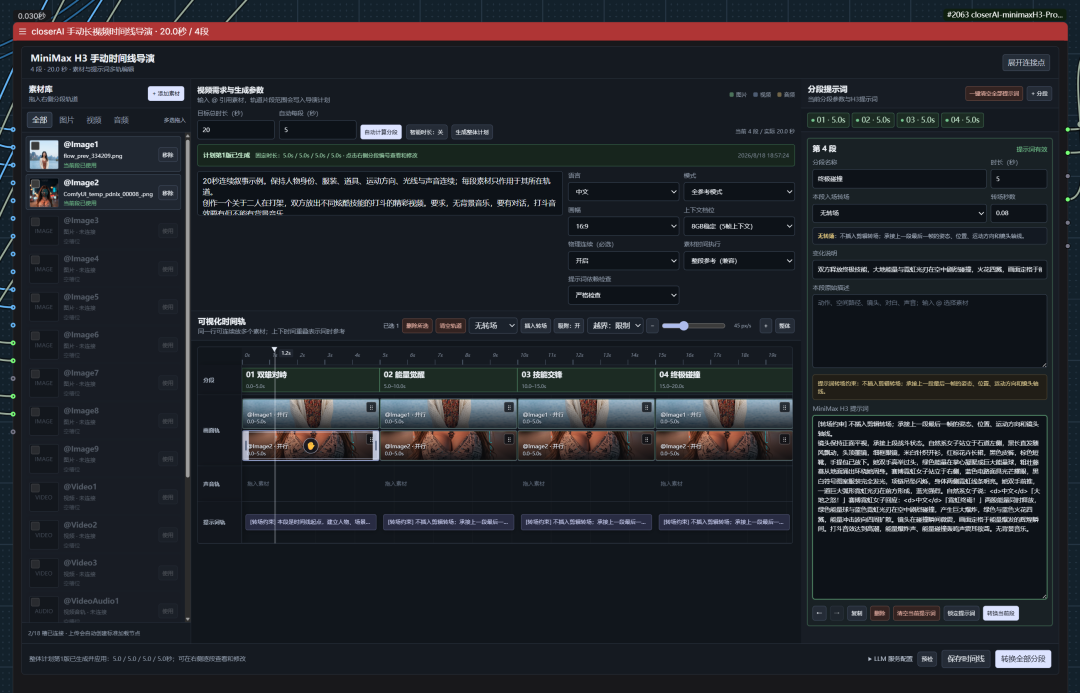Open the 越界: 限制 dropdown
Viewport: 1080px width, 693px height.
616,326
